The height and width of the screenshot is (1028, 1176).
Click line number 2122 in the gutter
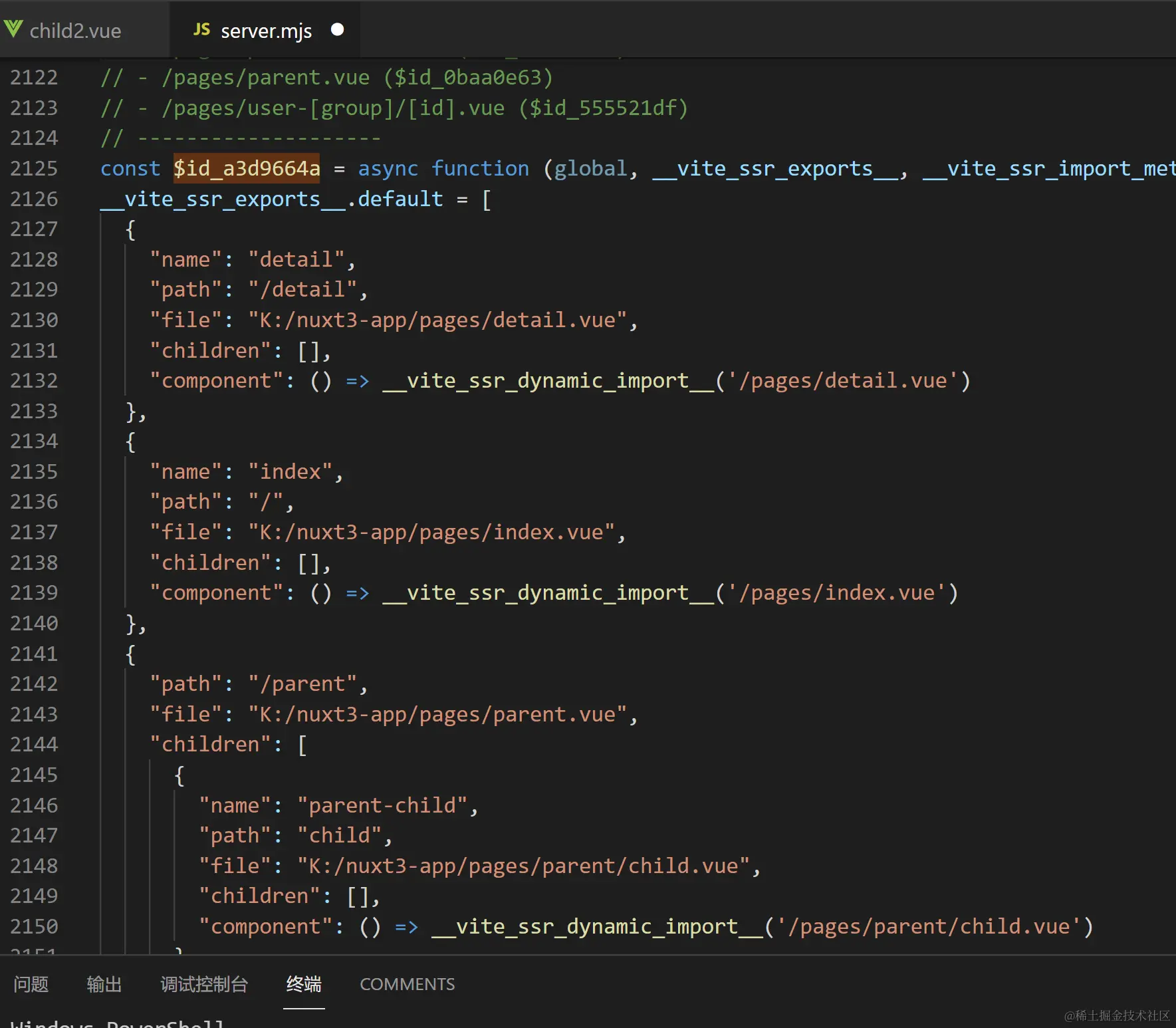pyautogui.click(x=34, y=78)
